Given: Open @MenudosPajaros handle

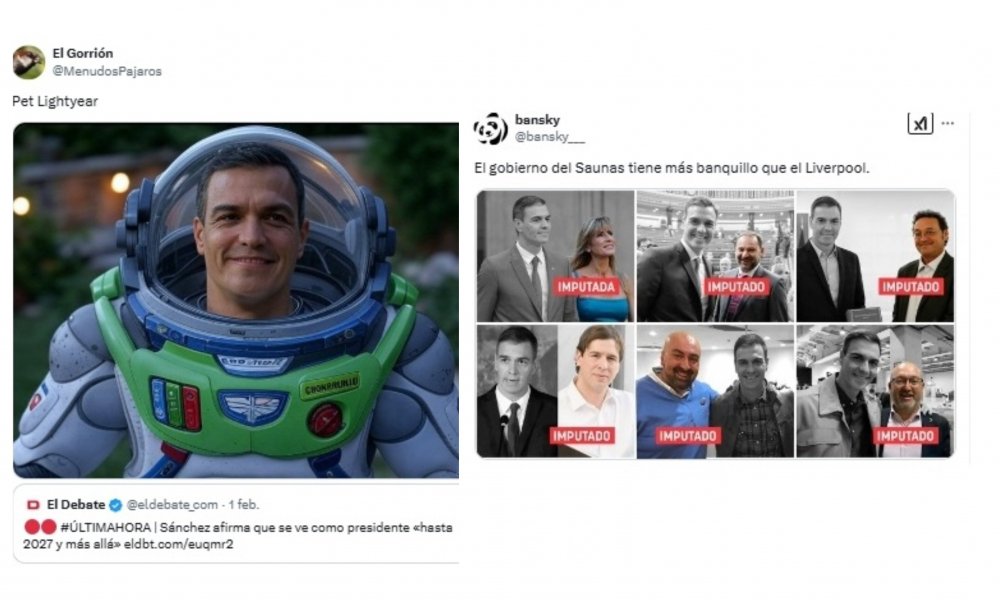Looking at the screenshot, I should pyautogui.click(x=107, y=71).
